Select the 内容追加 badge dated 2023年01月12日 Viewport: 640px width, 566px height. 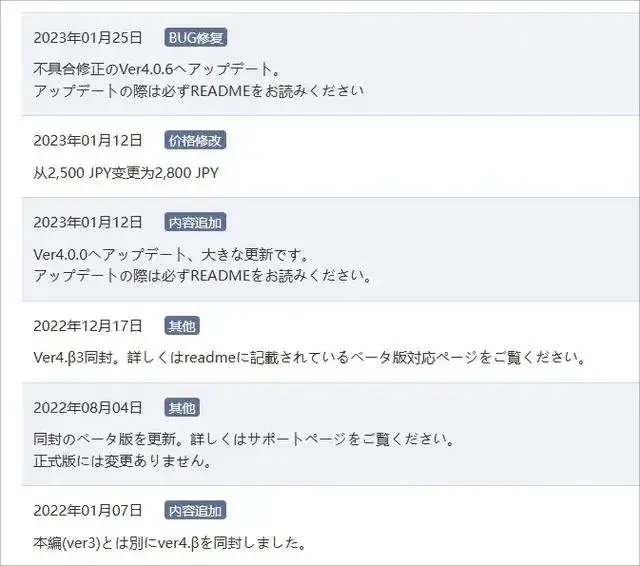tap(195, 223)
